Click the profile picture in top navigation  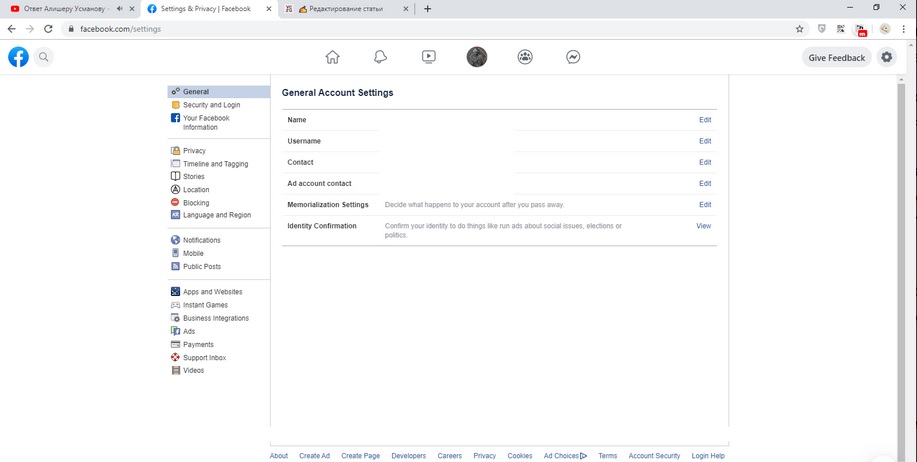477,57
